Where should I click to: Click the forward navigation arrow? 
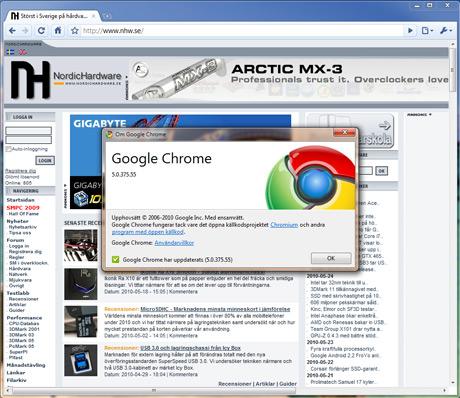pos(25,31)
